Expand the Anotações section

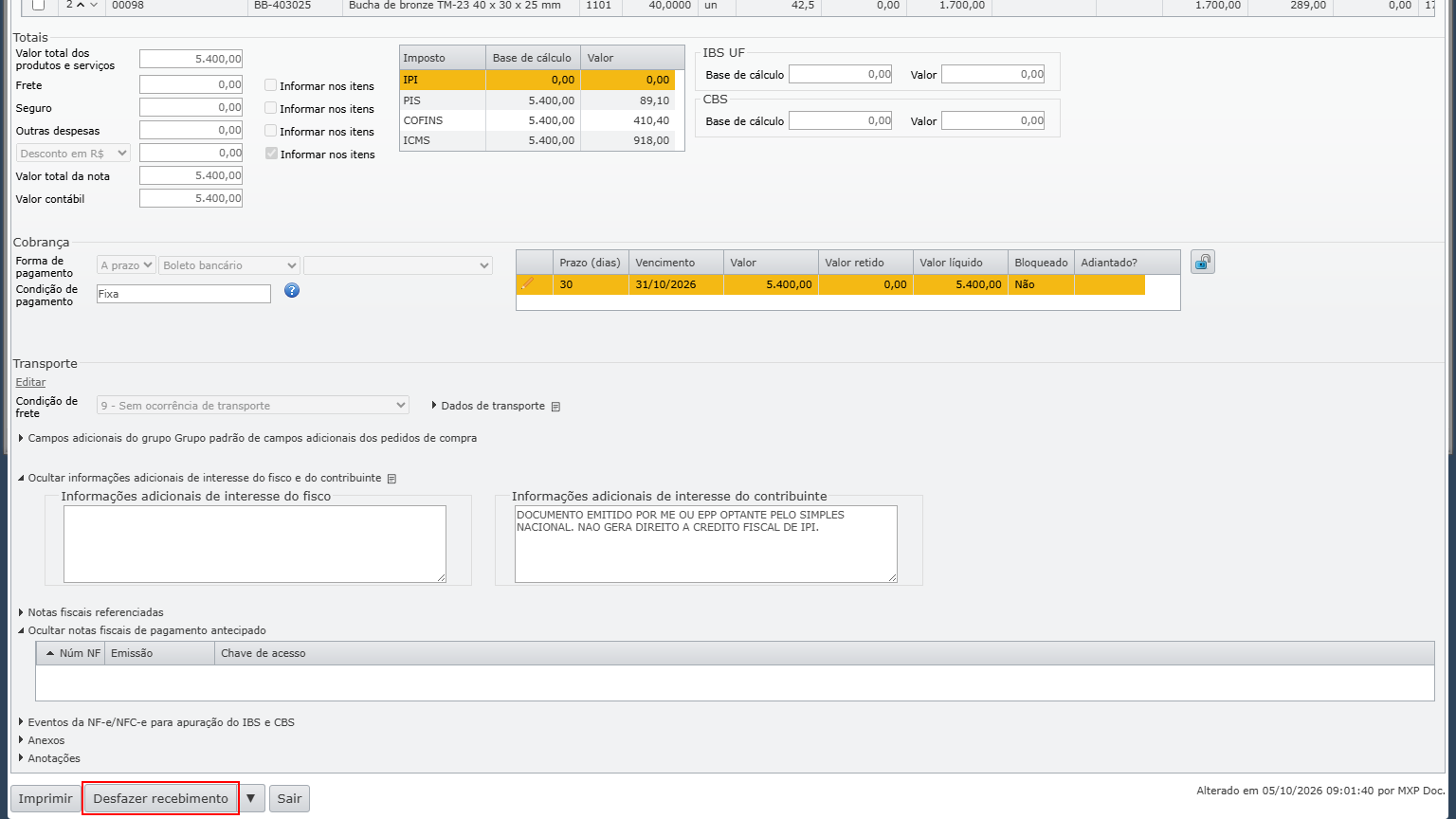[x=48, y=758]
